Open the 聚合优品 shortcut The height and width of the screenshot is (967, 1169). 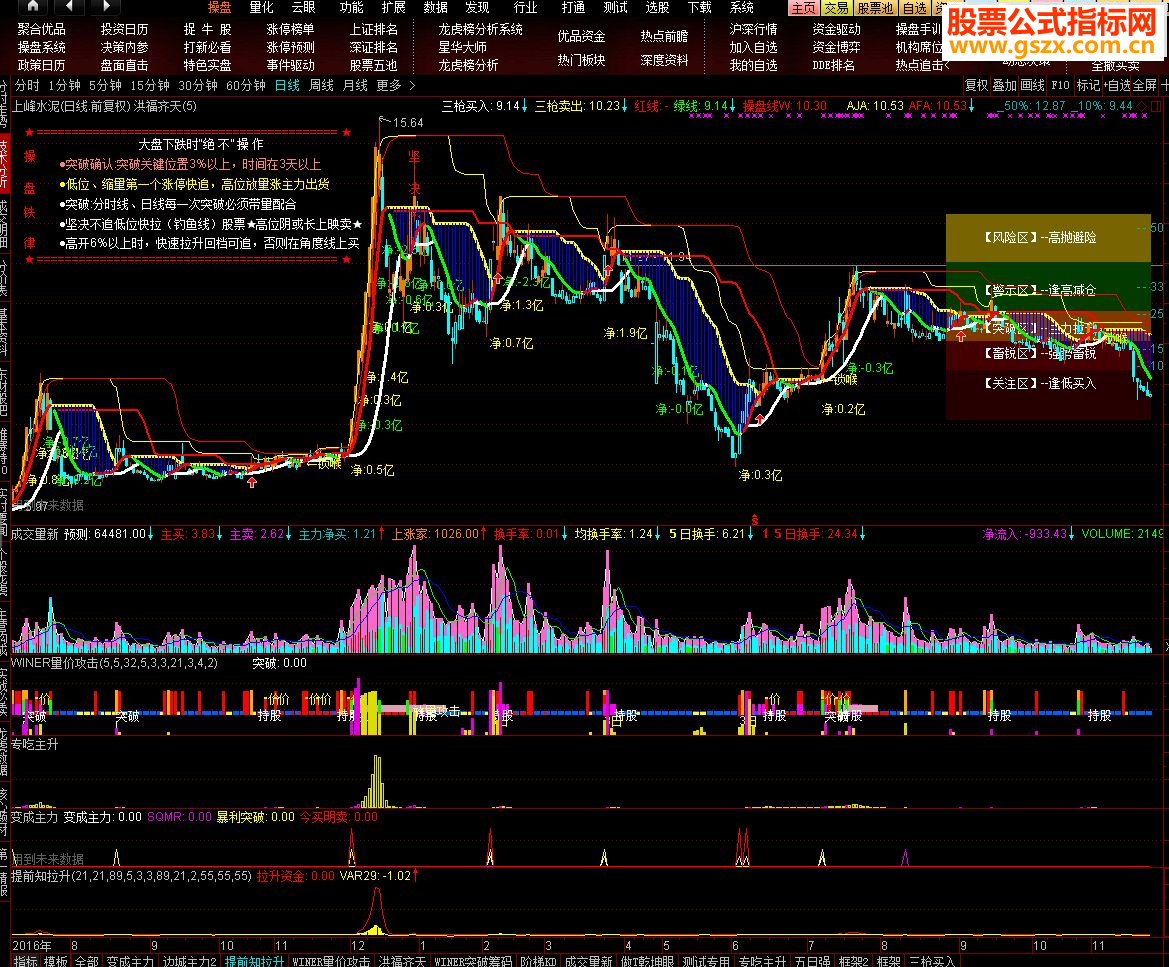click(x=42, y=29)
